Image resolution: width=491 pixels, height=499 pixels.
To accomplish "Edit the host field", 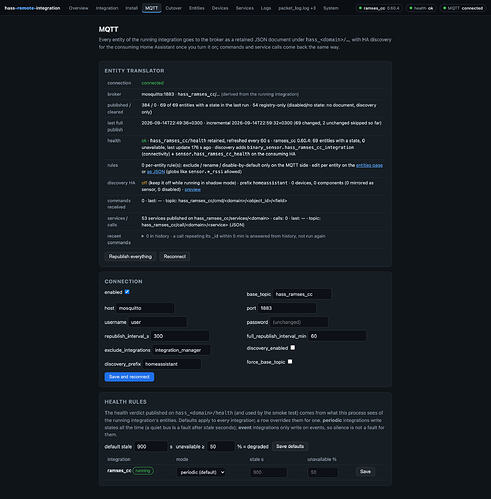I will click(145, 308).
